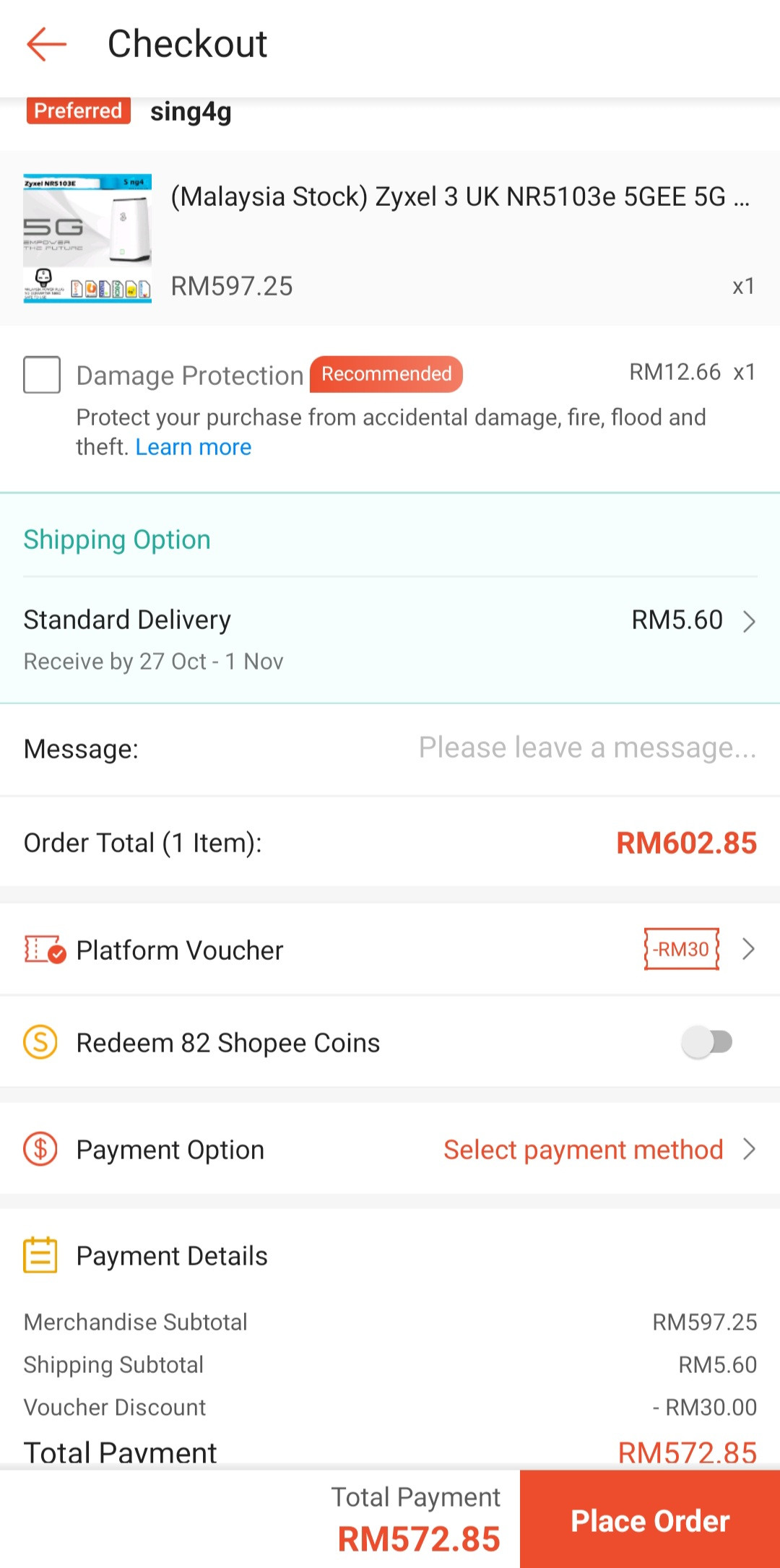780x1568 pixels.
Task: Tap the Shopee Coins icon
Action: tap(40, 1042)
